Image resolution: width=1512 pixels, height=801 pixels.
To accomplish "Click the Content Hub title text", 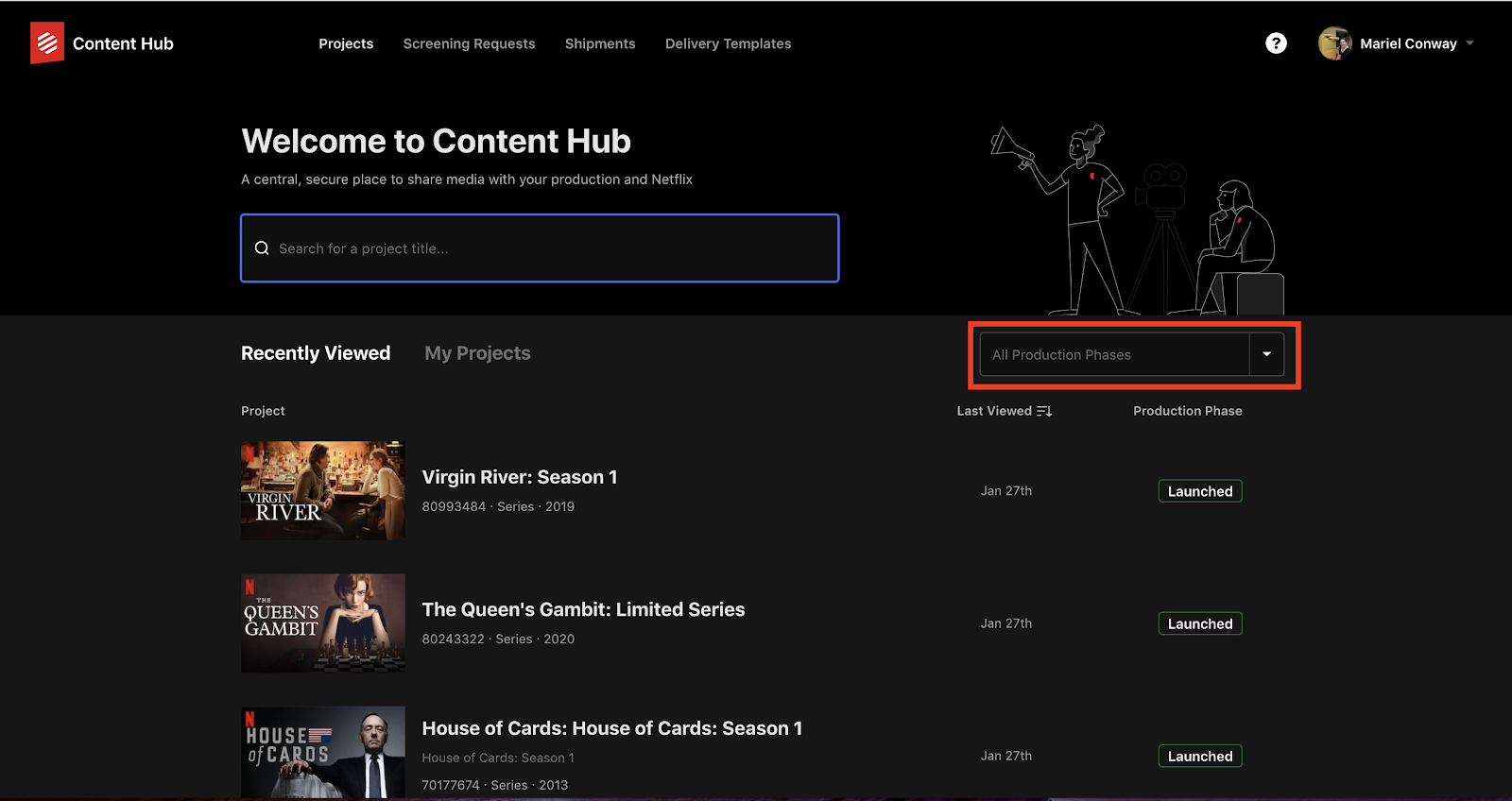I will click(x=123, y=43).
